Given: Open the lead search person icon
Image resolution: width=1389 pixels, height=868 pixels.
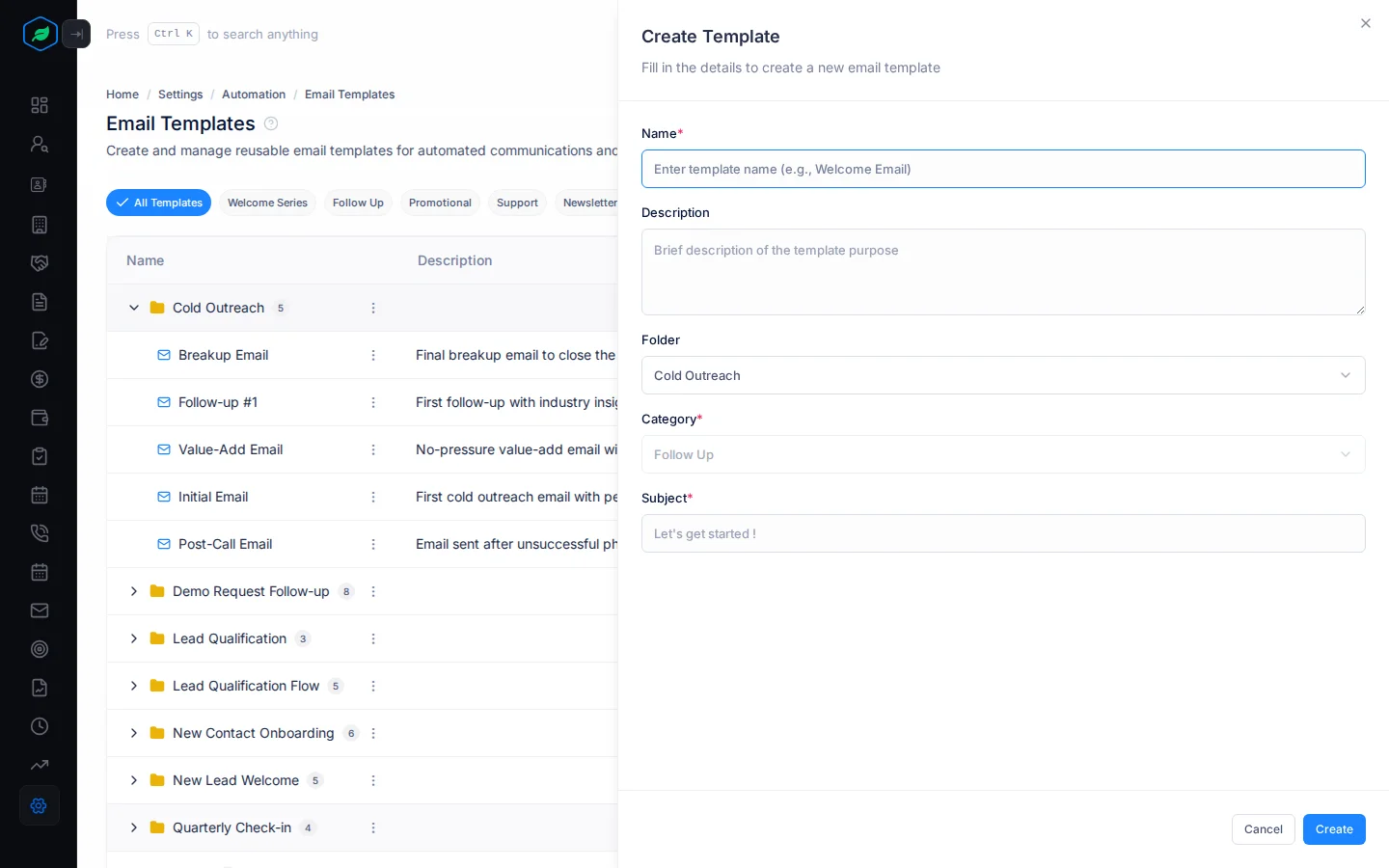Looking at the screenshot, I should [40, 144].
